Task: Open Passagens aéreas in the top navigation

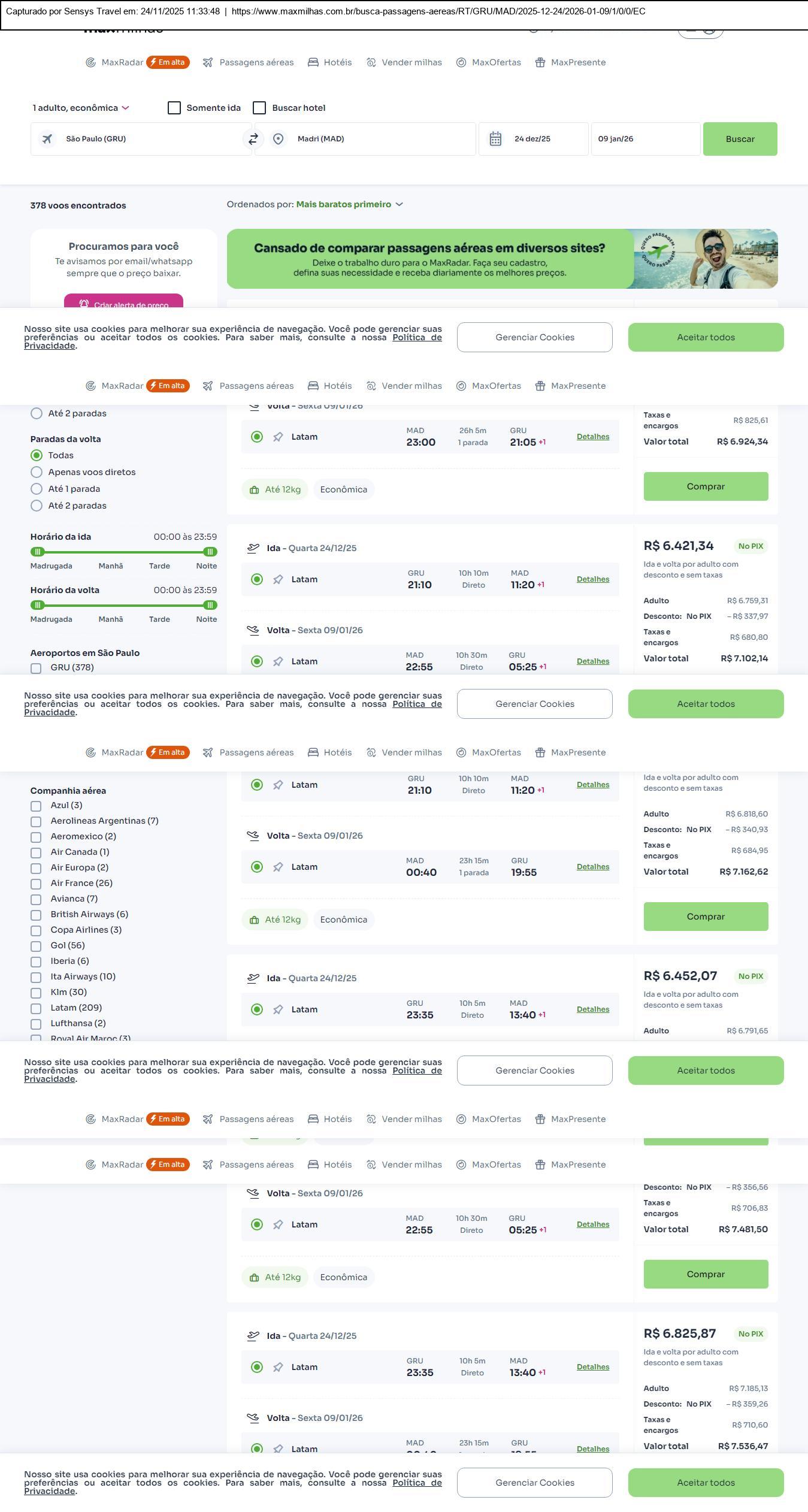Action: tap(256, 62)
